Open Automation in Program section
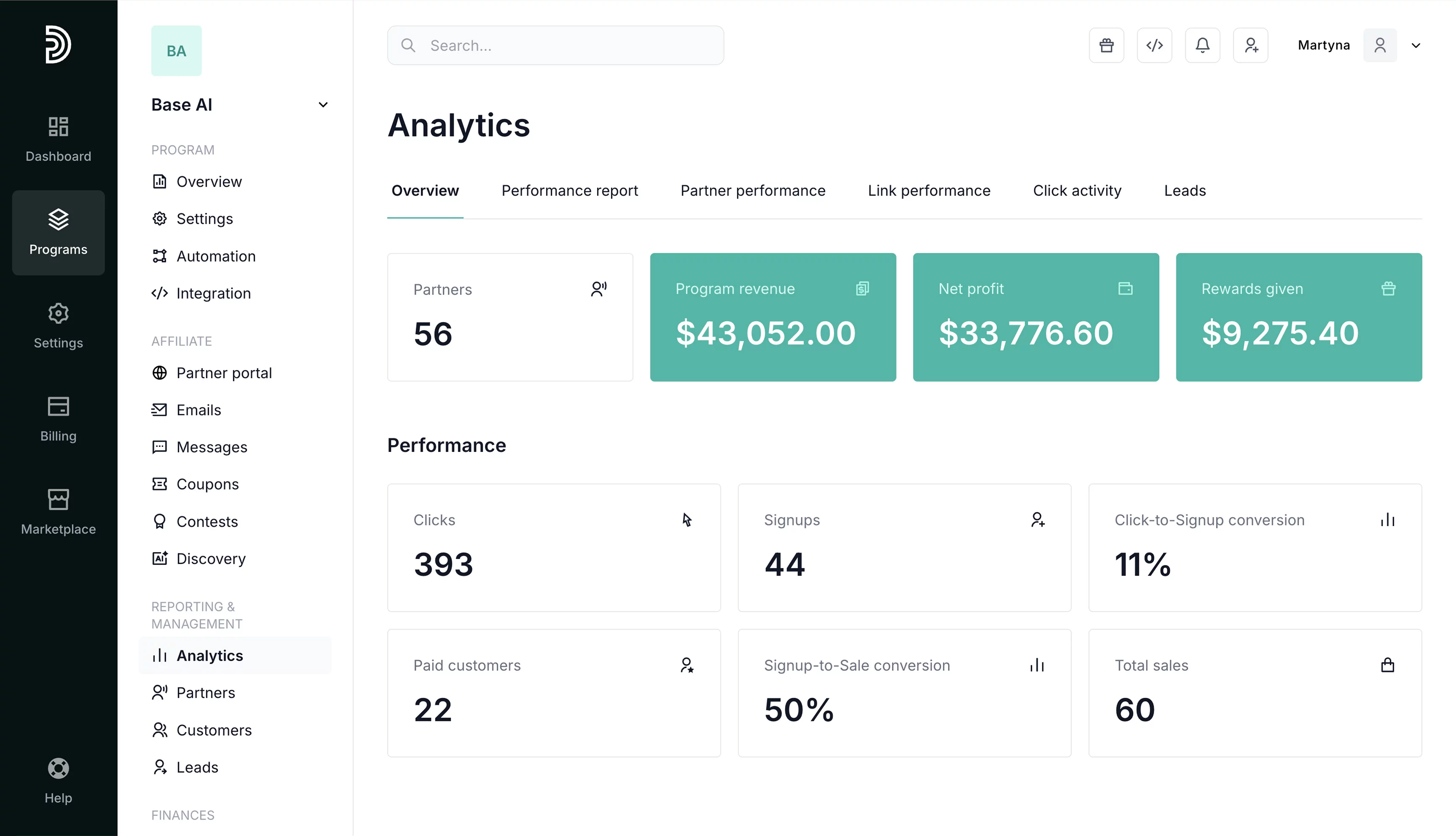This screenshot has width=1456, height=836. click(215, 256)
